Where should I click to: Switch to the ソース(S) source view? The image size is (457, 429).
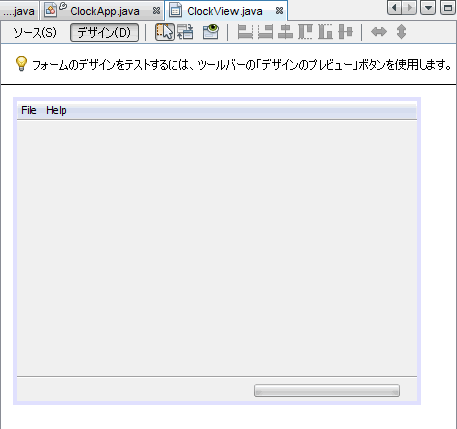click(x=35, y=32)
